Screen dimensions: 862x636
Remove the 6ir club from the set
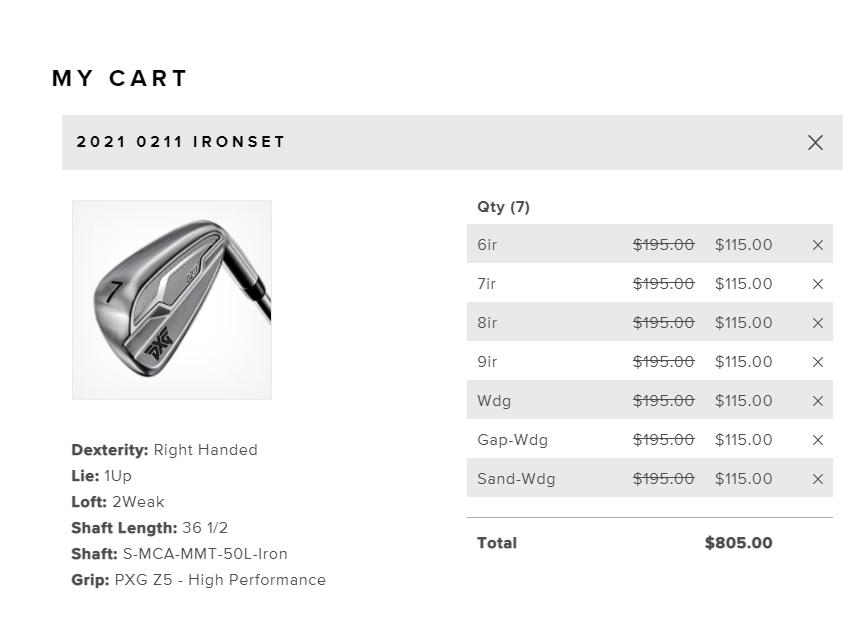[x=817, y=245]
